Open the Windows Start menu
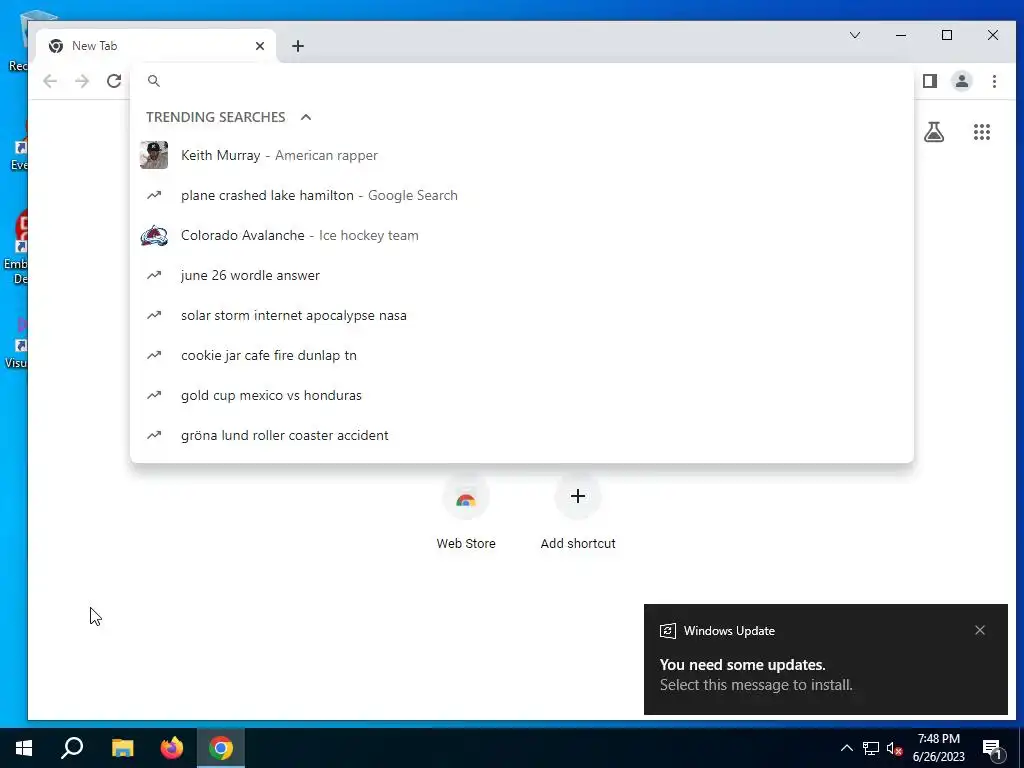 [x=24, y=748]
